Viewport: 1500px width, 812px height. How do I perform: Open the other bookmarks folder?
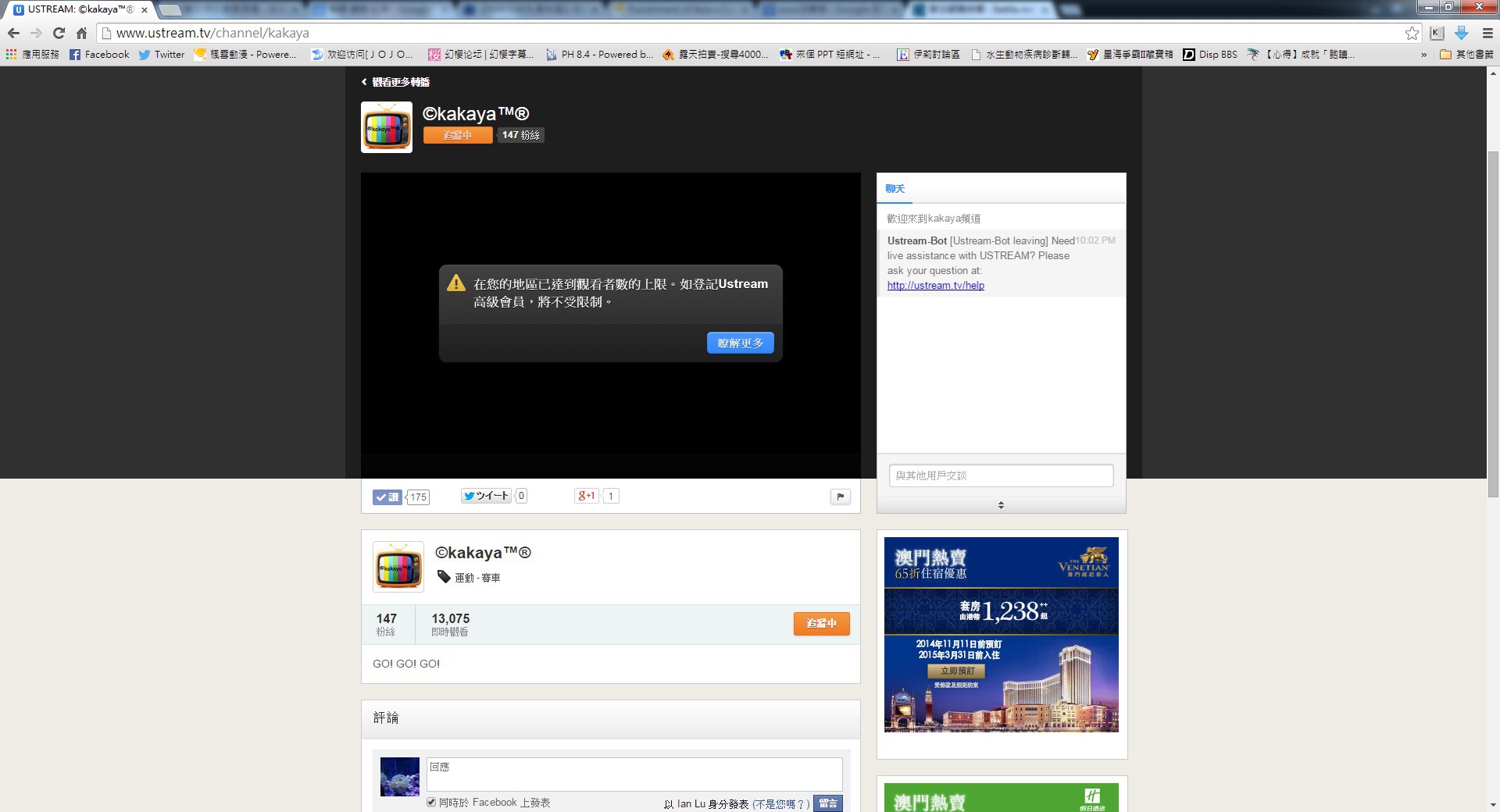[1466, 54]
